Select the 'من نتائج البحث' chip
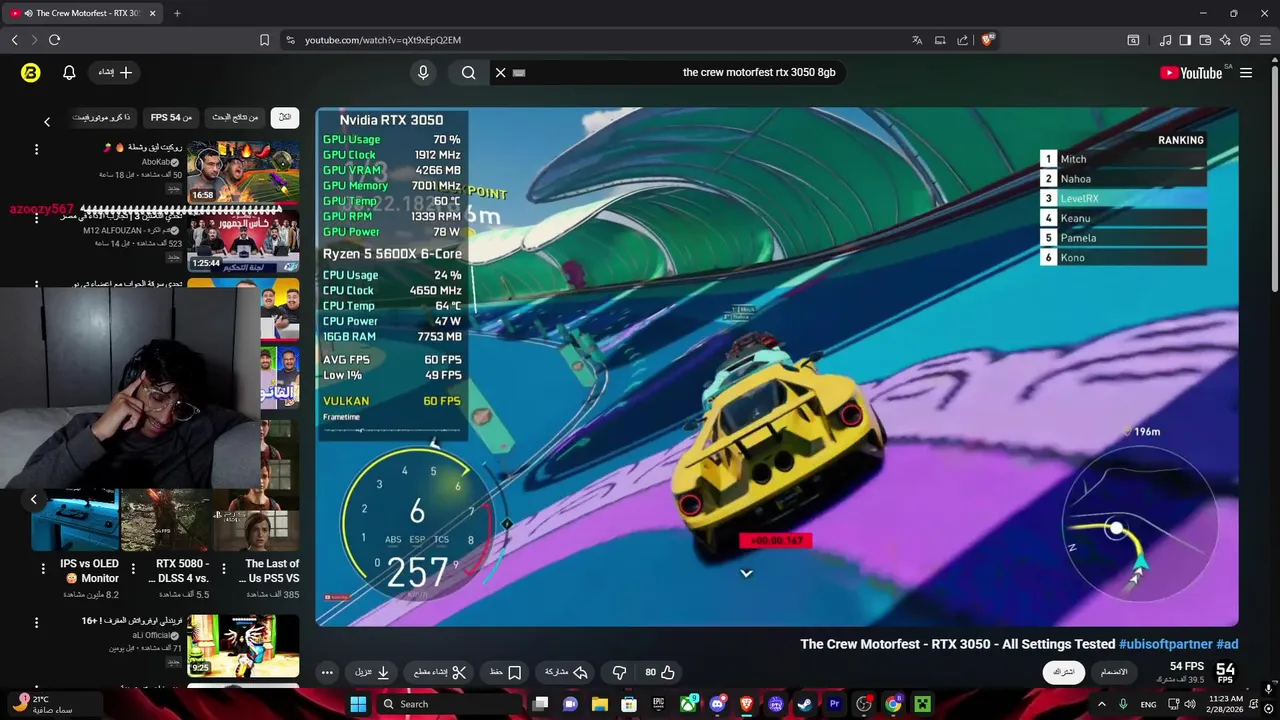The height and width of the screenshot is (720, 1280). [235, 118]
